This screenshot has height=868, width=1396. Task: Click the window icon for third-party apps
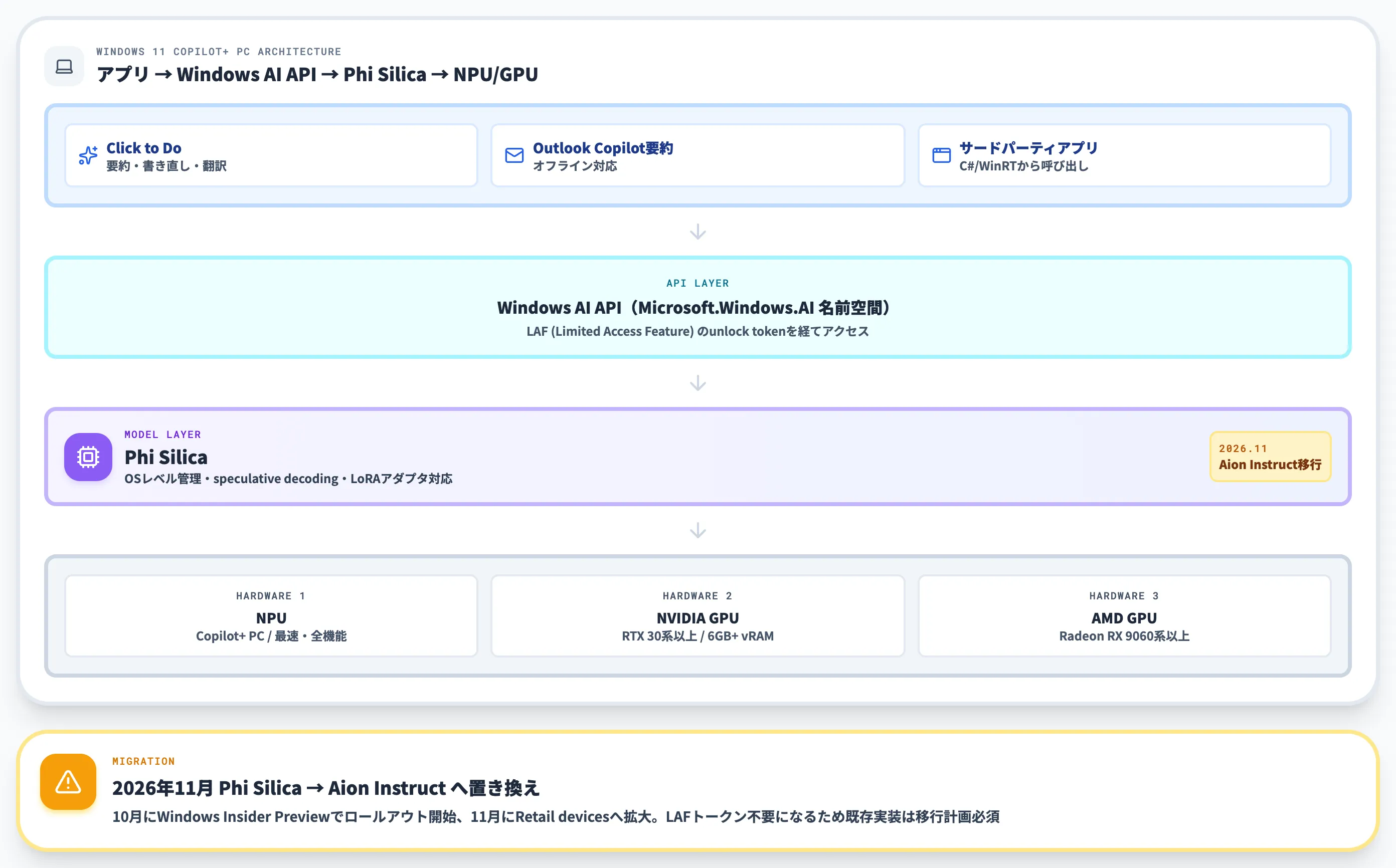click(x=941, y=155)
